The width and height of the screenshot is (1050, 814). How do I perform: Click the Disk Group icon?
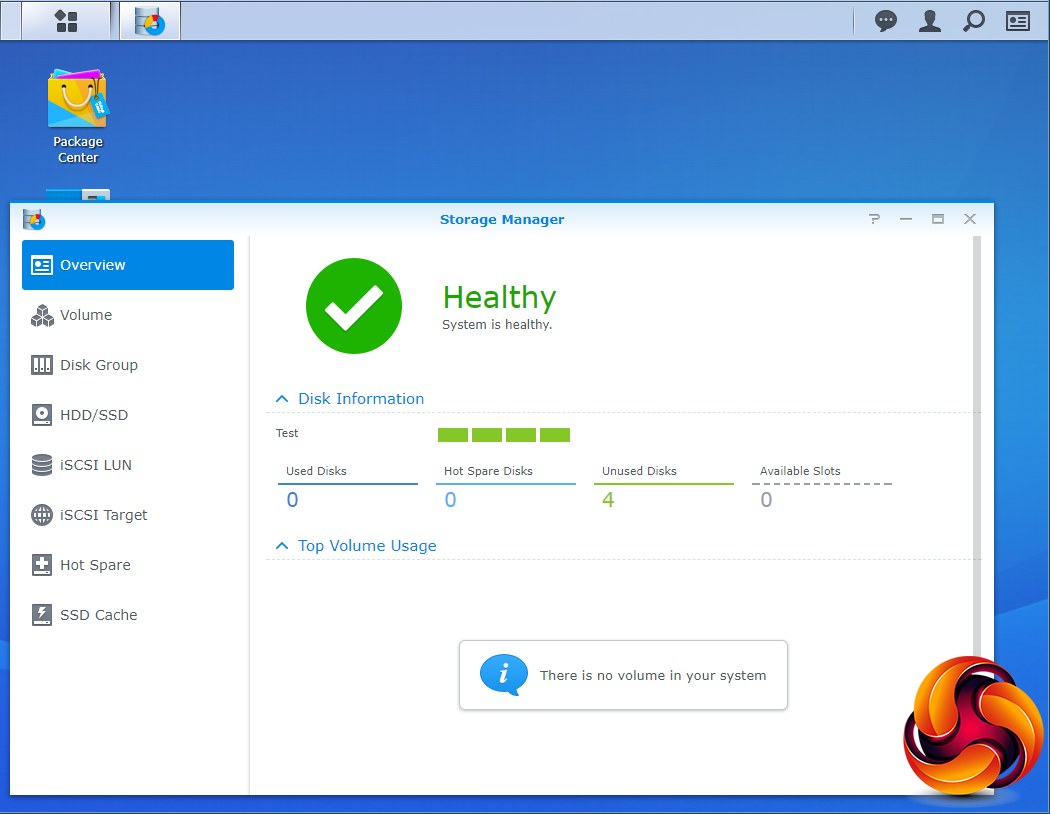[42, 365]
